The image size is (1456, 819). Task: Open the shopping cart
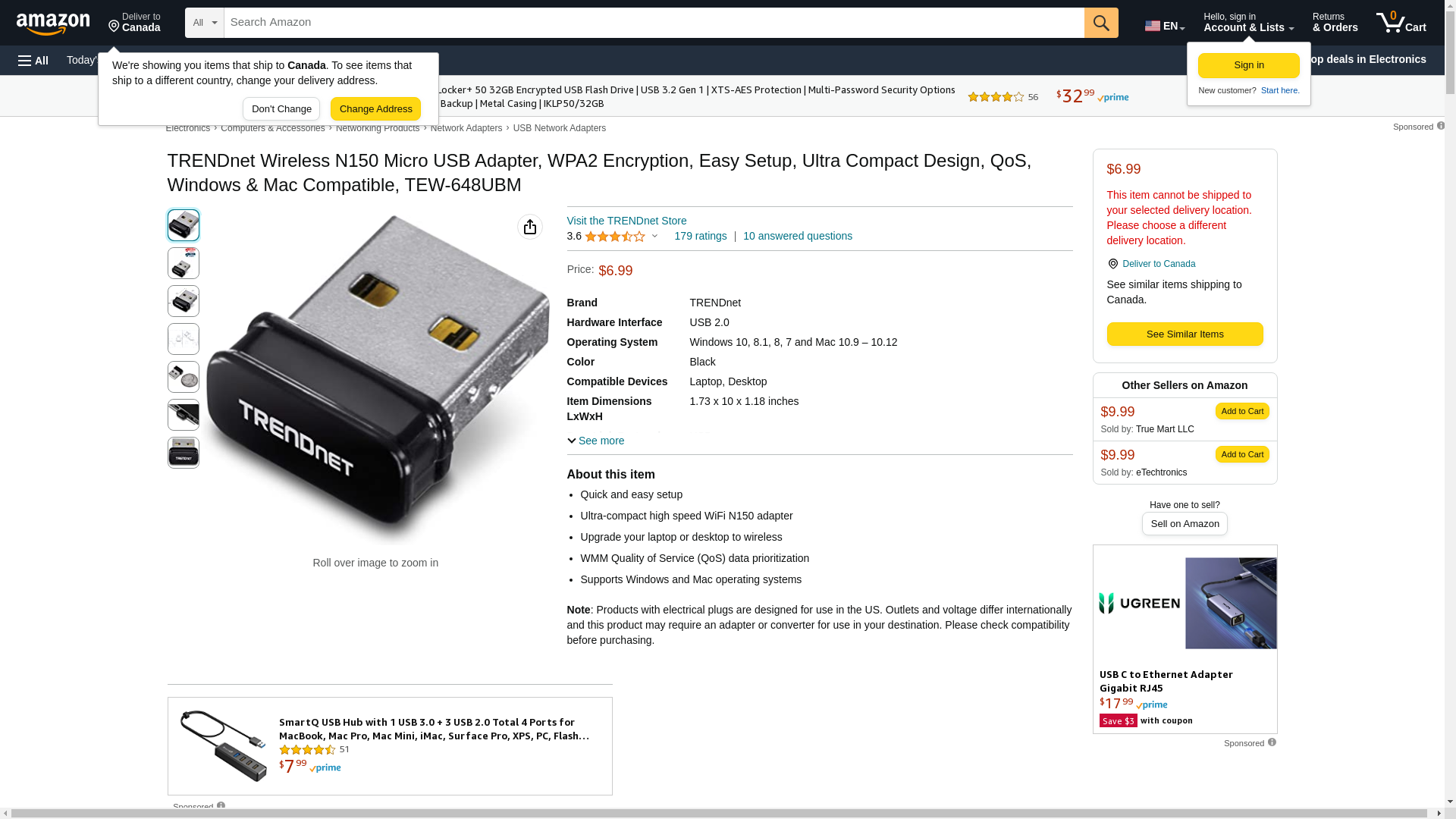(x=1401, y=23)
